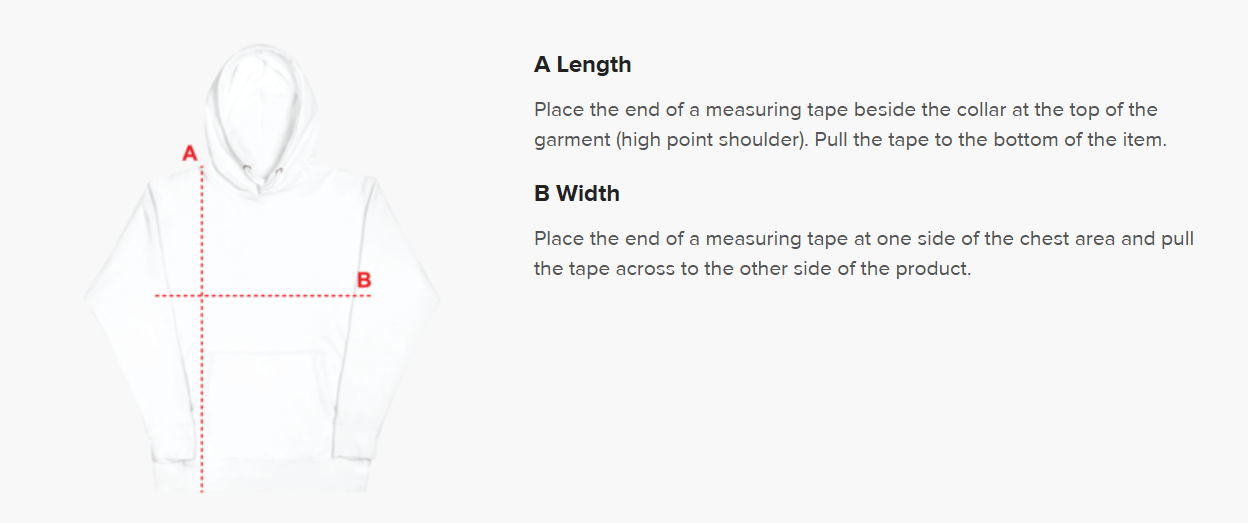Image resolution: width=1248 pixels, height=523 pixels.
Task: Select the hood of the white hoodie
Action: tap(260, 105)
